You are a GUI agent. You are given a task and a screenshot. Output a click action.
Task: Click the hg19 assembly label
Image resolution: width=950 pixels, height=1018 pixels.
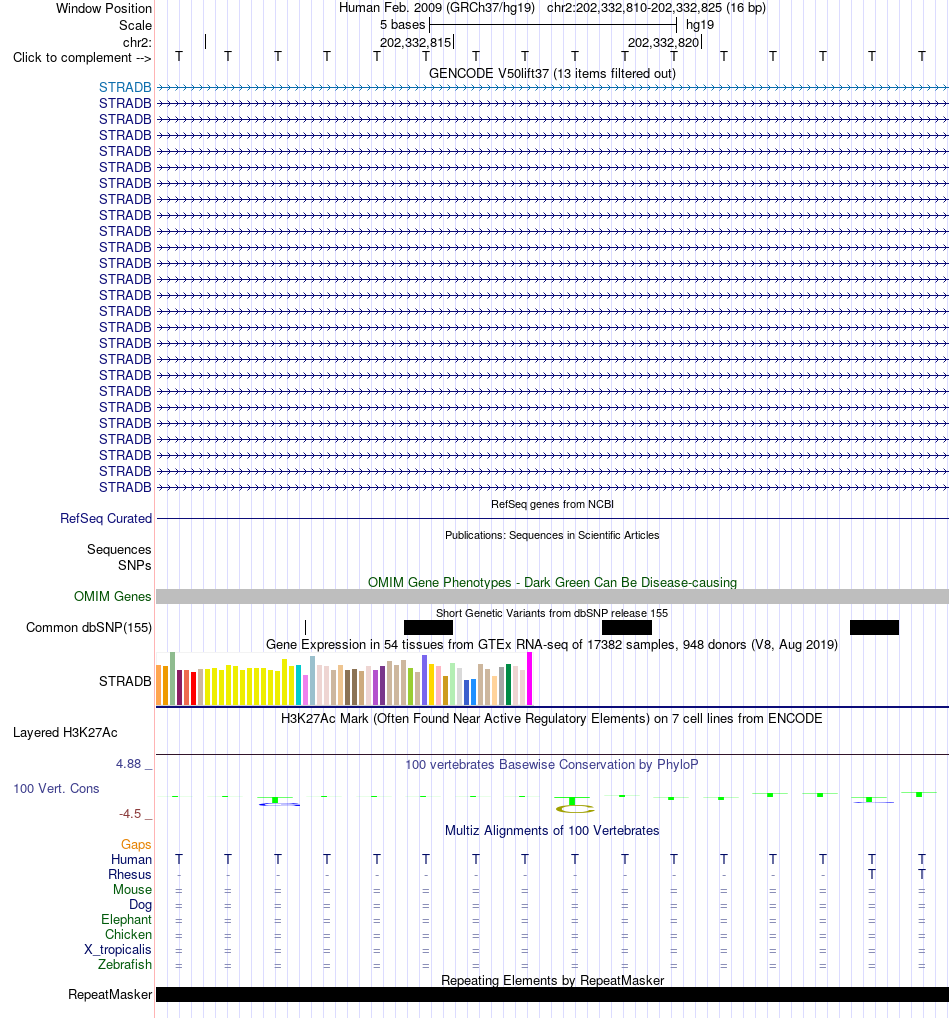(x=700, y=25)
